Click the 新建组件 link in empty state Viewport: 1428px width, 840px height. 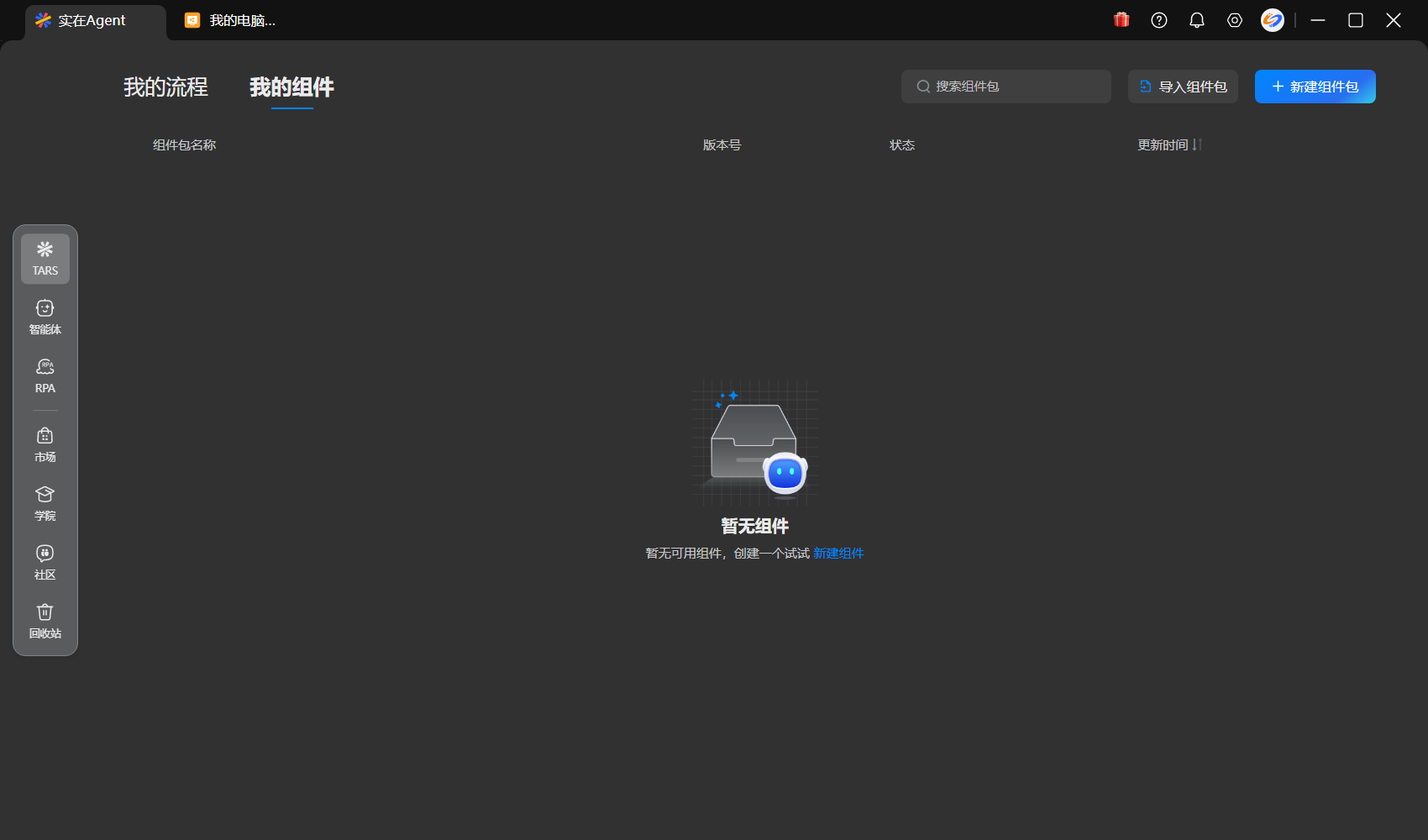tap(838, 554)
